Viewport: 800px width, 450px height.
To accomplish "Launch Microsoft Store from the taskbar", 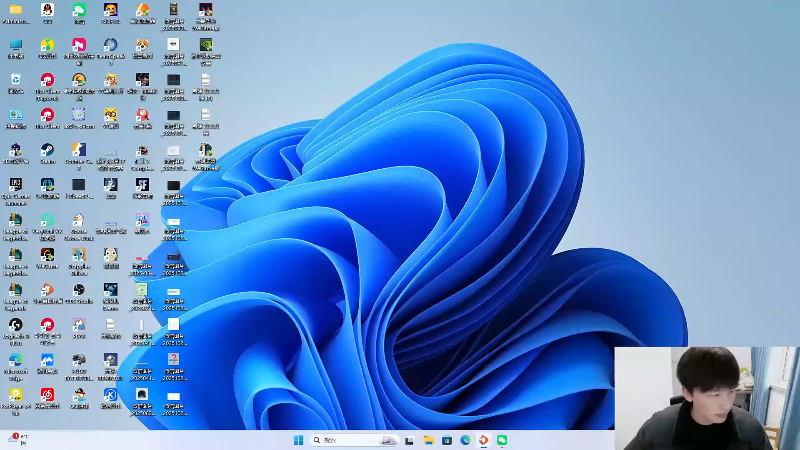I will tap(446, 440).
